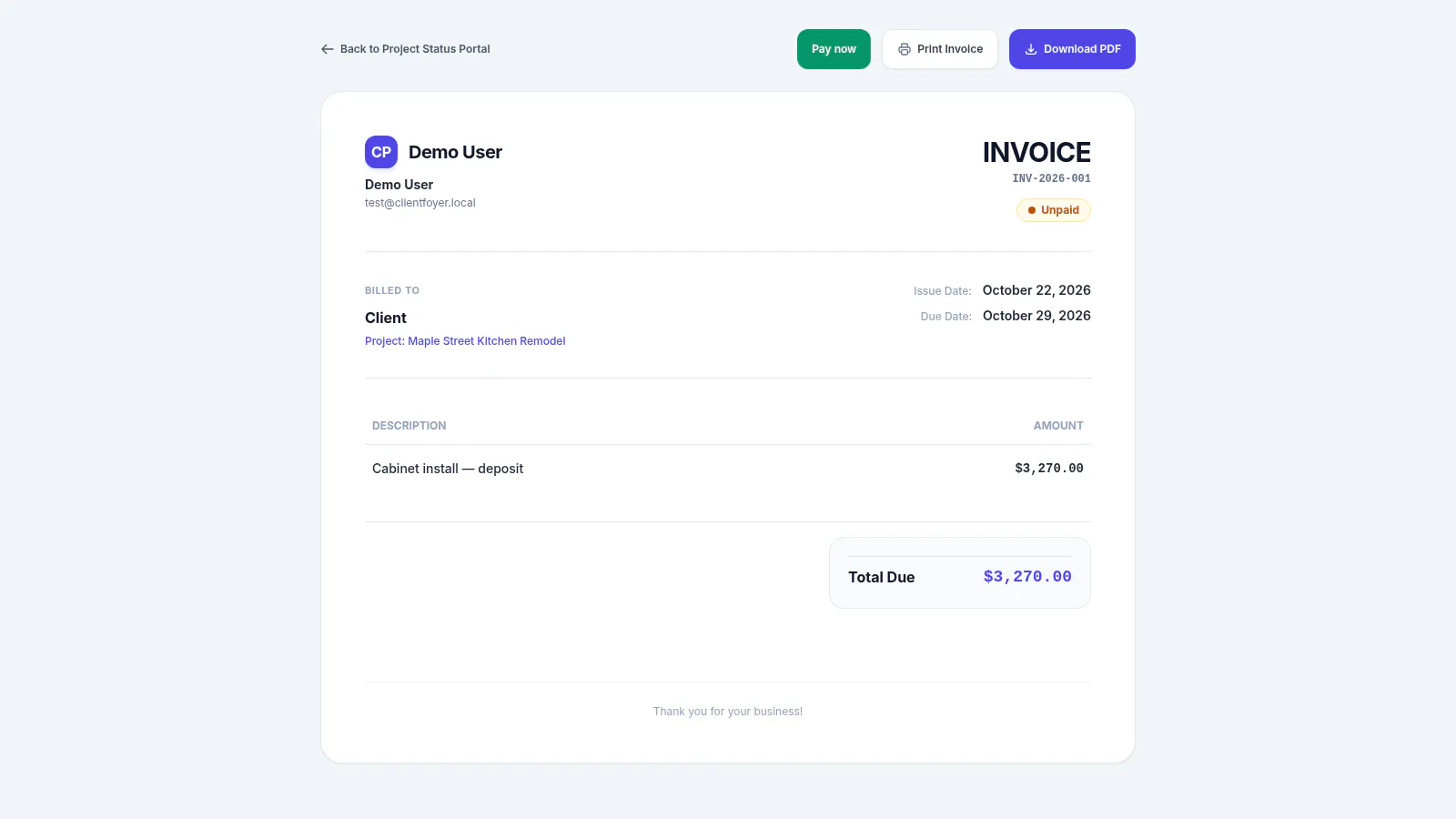1456x819 pixels.
Task: Click the large INVOICE heading
Action: pos(1036,152)
